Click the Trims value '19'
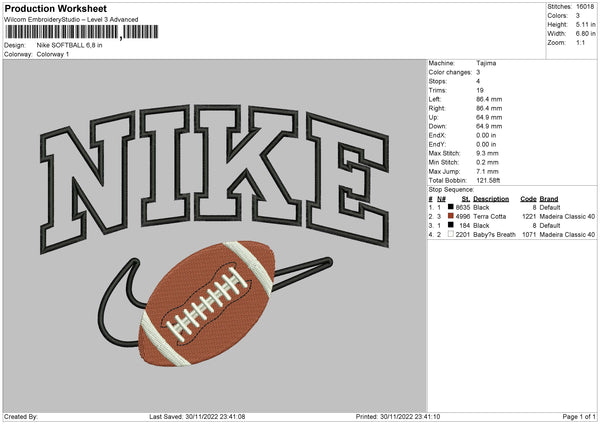The width and height of the screenshot is (600, 424). tap(480, 90)
